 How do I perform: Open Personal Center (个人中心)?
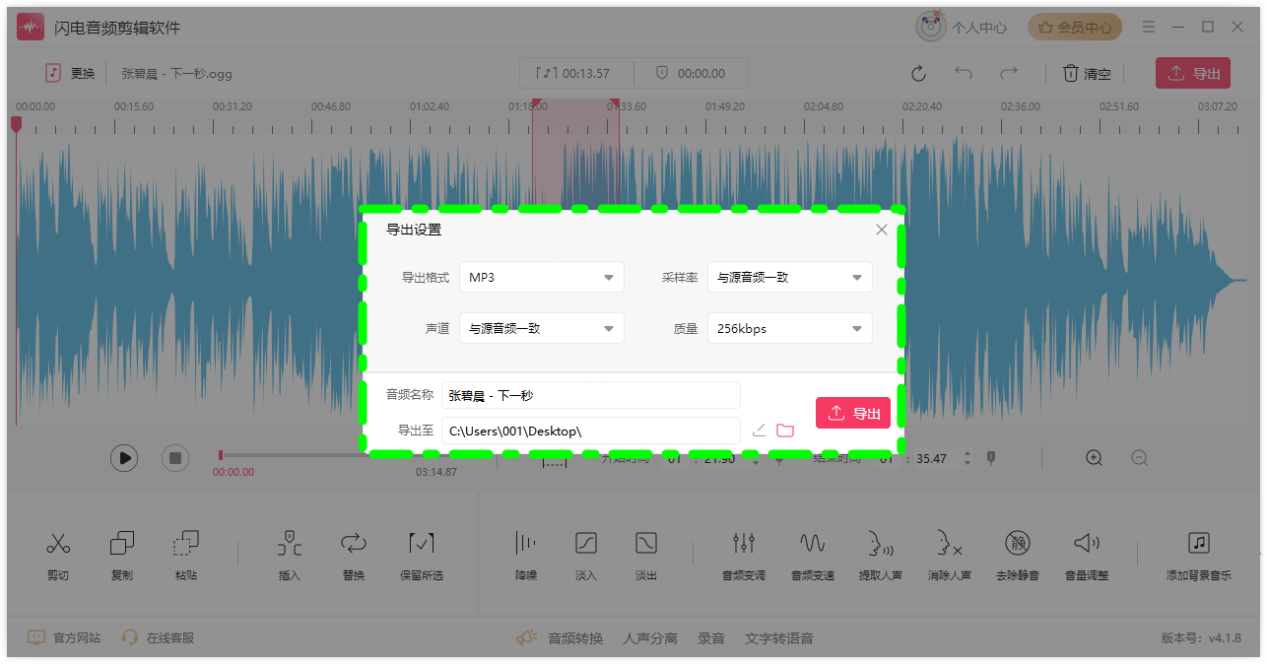(x=961, y=27)
